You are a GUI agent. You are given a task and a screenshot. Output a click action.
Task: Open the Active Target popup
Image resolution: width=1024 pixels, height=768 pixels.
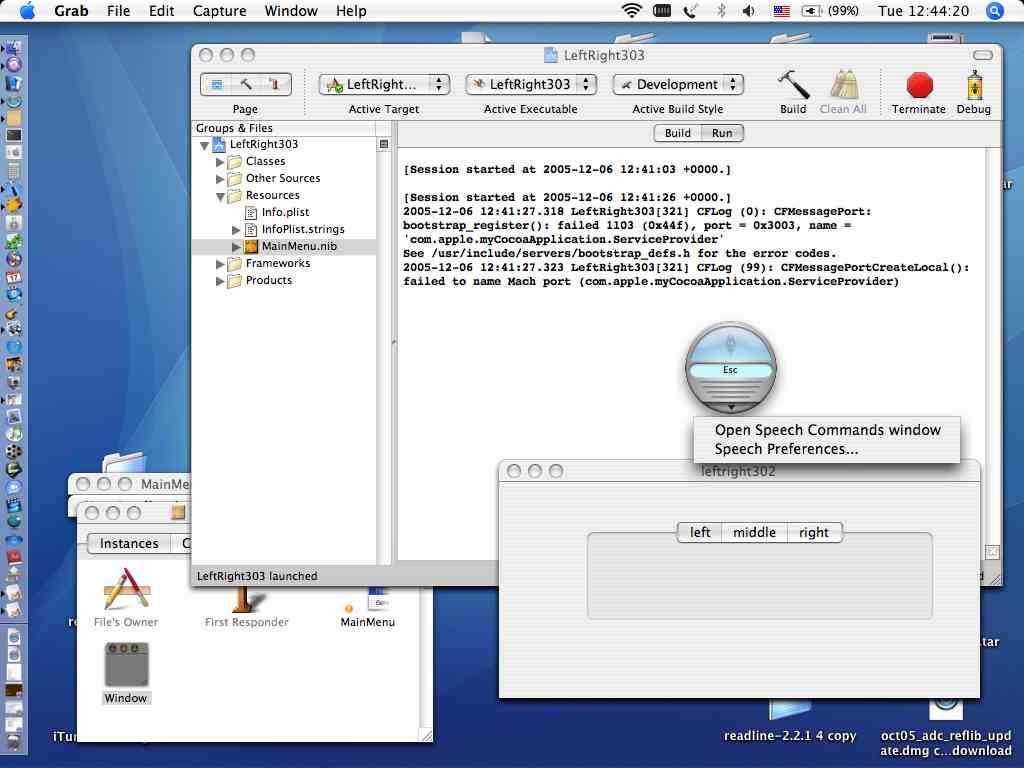pyautogui.click(x=384, y=84)
